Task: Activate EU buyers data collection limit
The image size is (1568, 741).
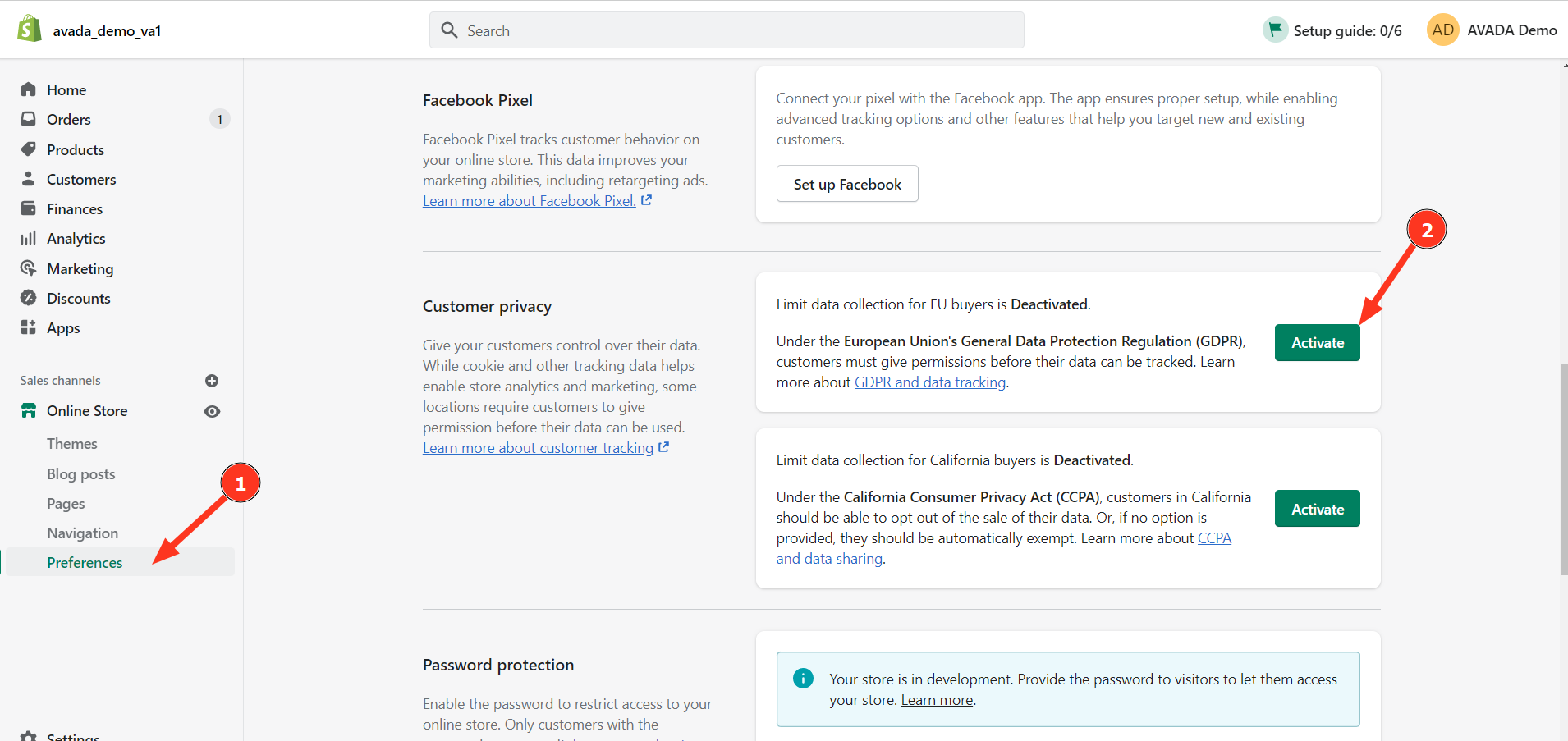Action: [1317, 343]
